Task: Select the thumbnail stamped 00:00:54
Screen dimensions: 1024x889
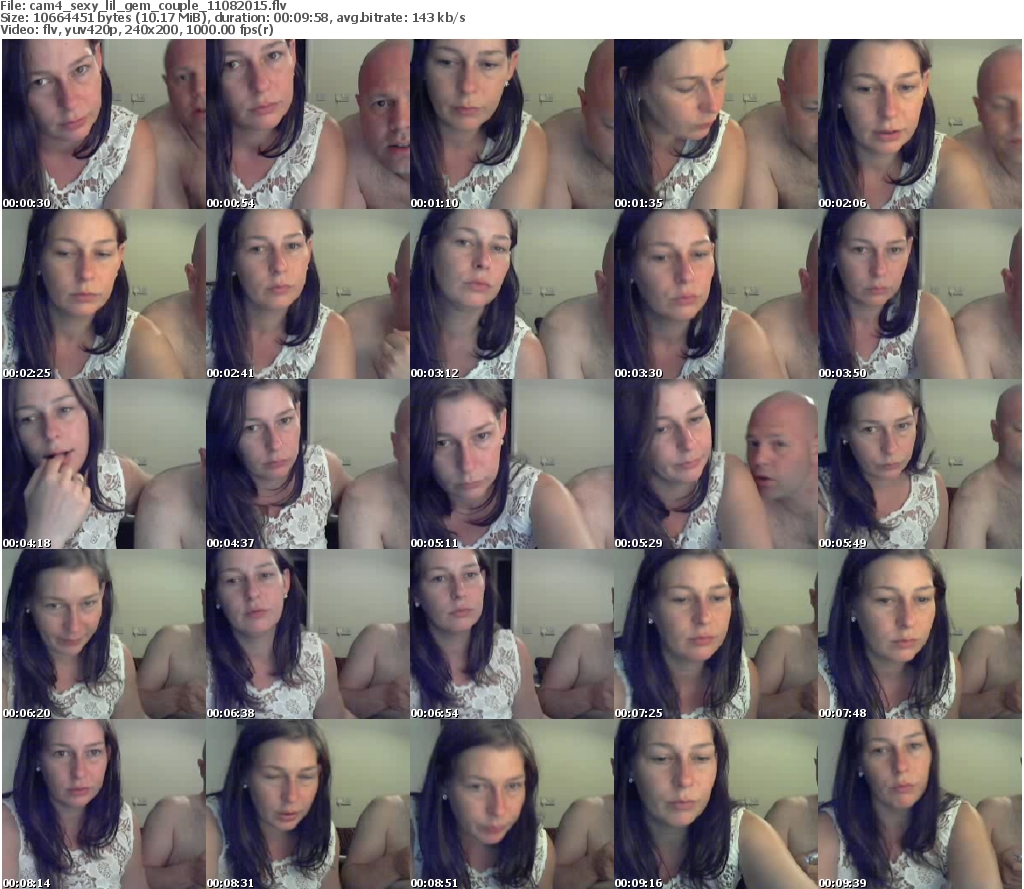Action: click(x=308, y=124)
